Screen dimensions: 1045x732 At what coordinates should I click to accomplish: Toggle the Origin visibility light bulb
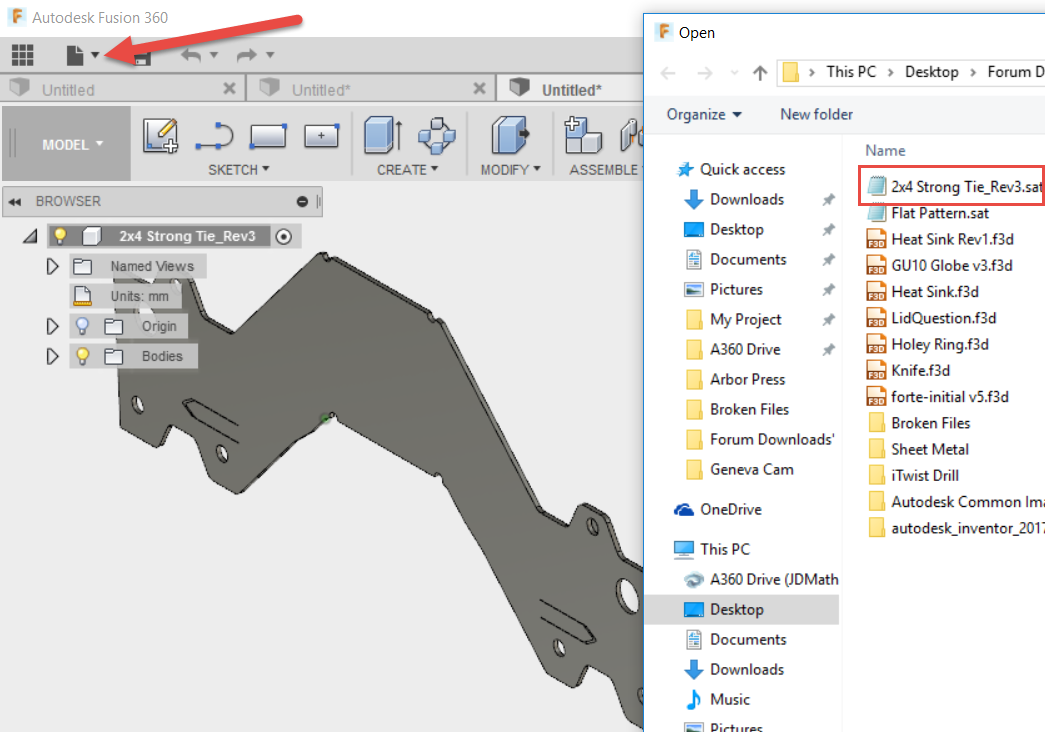coord(83,325)
